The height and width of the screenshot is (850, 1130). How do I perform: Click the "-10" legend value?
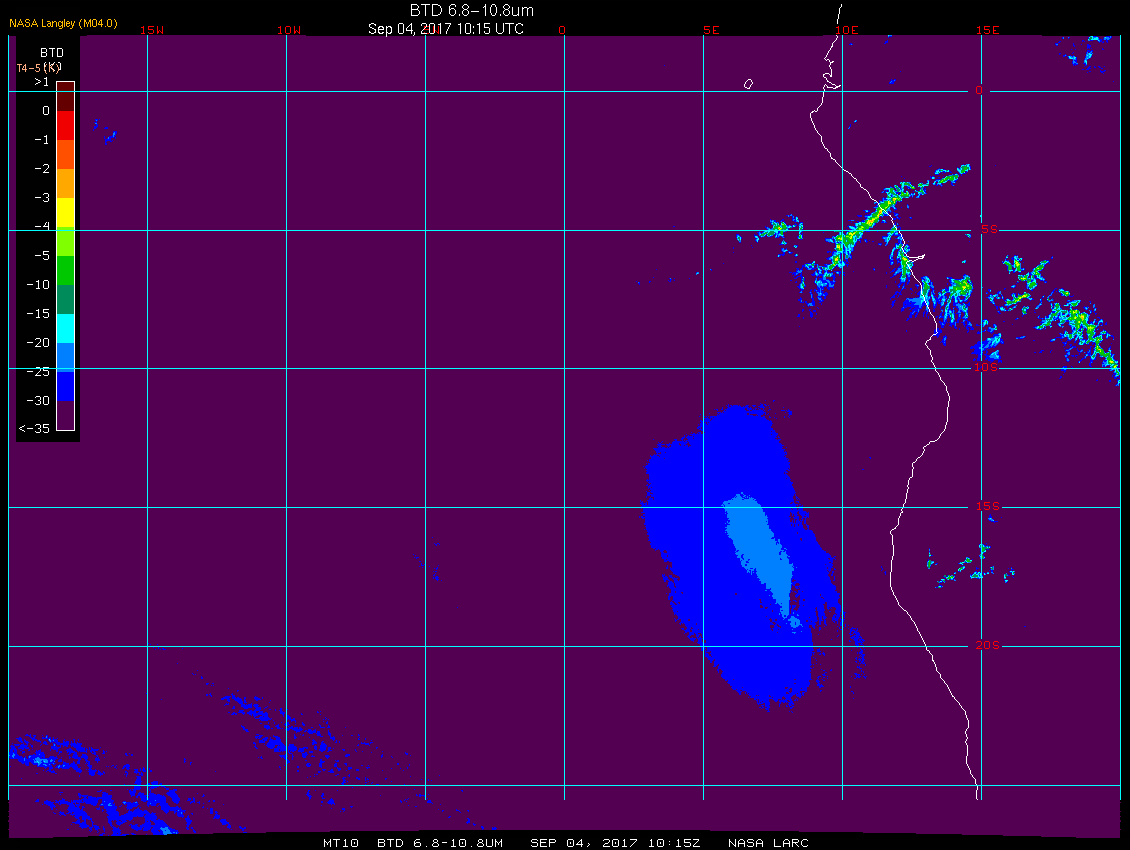(x=38, y=285)
